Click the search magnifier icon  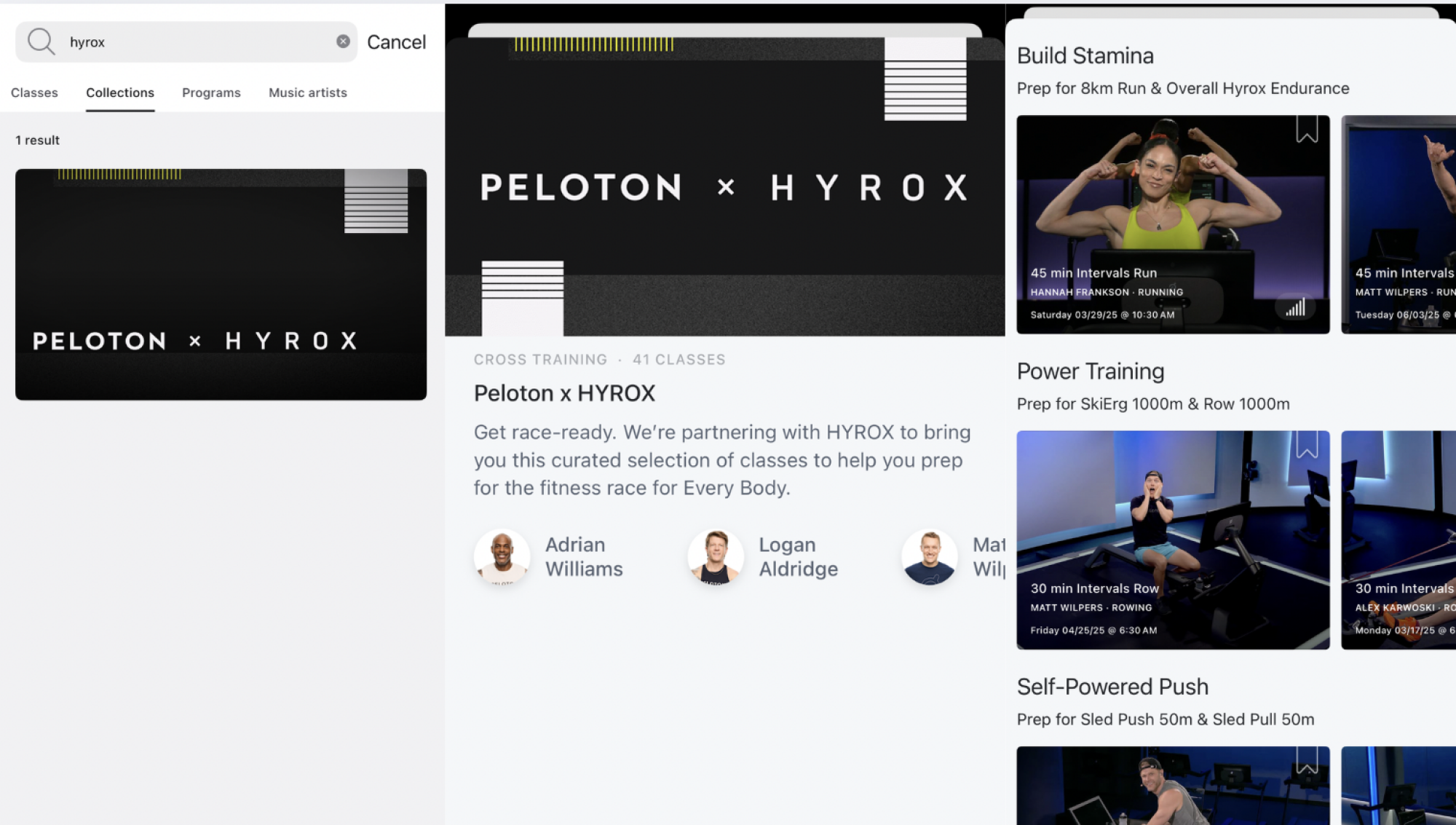tap(41, 42)
